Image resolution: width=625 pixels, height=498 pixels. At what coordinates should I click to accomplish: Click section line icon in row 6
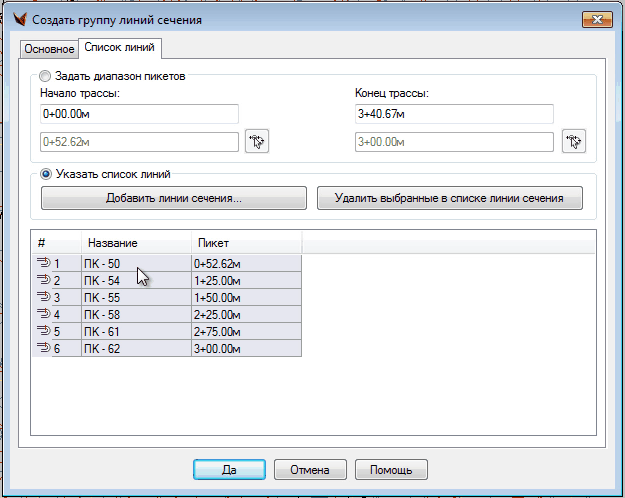click(44, 348)
